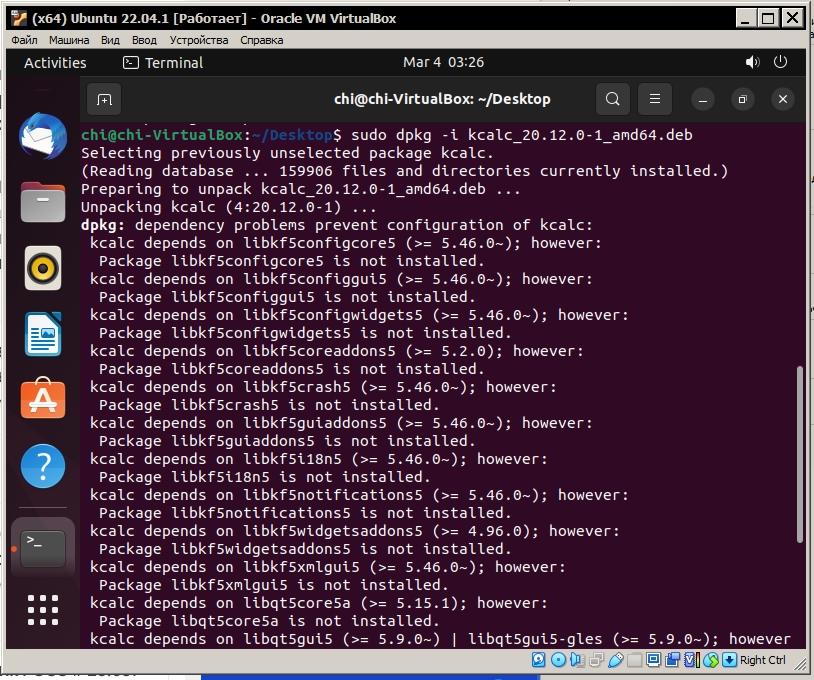Click 'kcalc depends on libkf5notifications5' line
814x680 pixels.
[x=359, y=495]
